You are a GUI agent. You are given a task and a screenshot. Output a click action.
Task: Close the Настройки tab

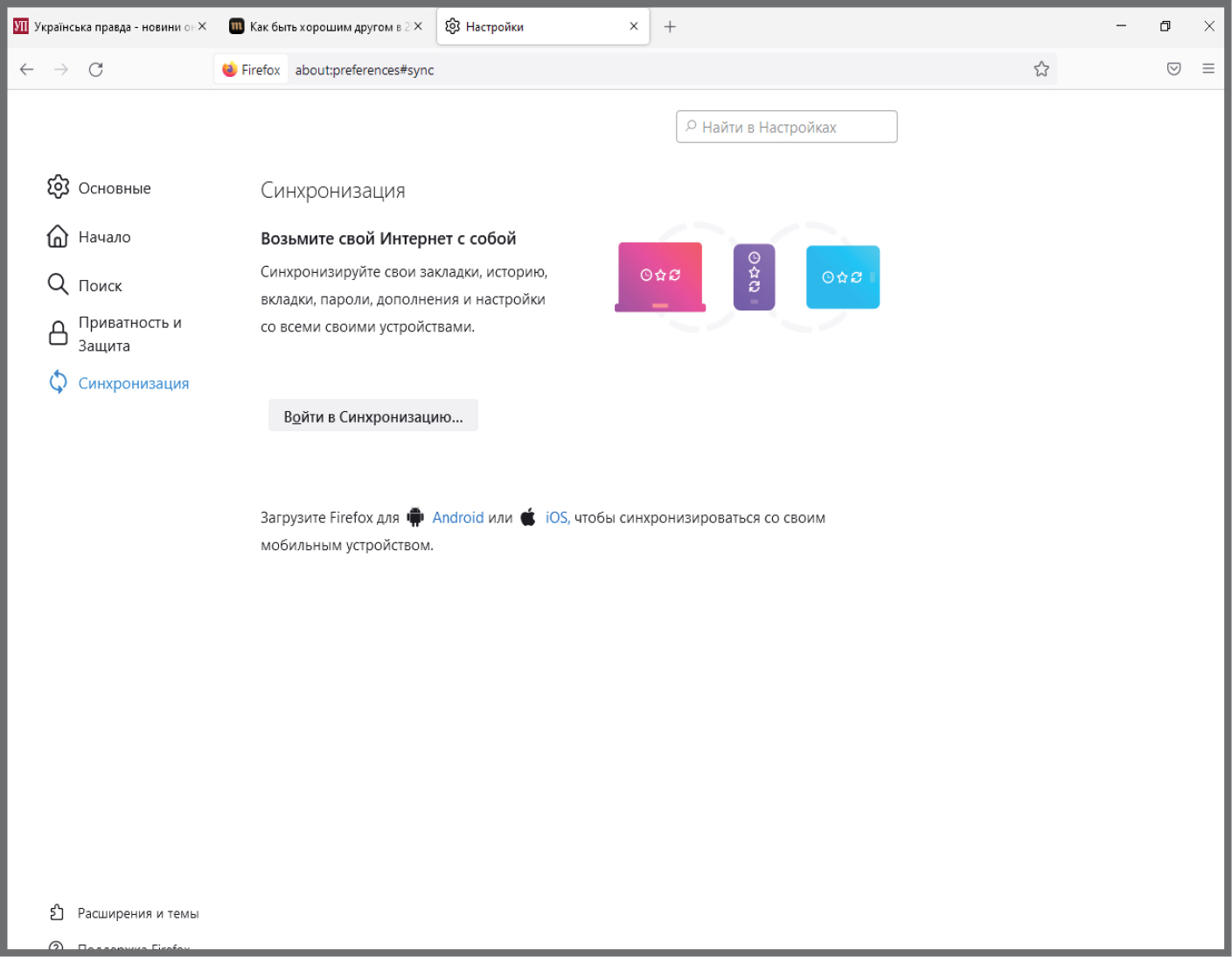[634, 26]
